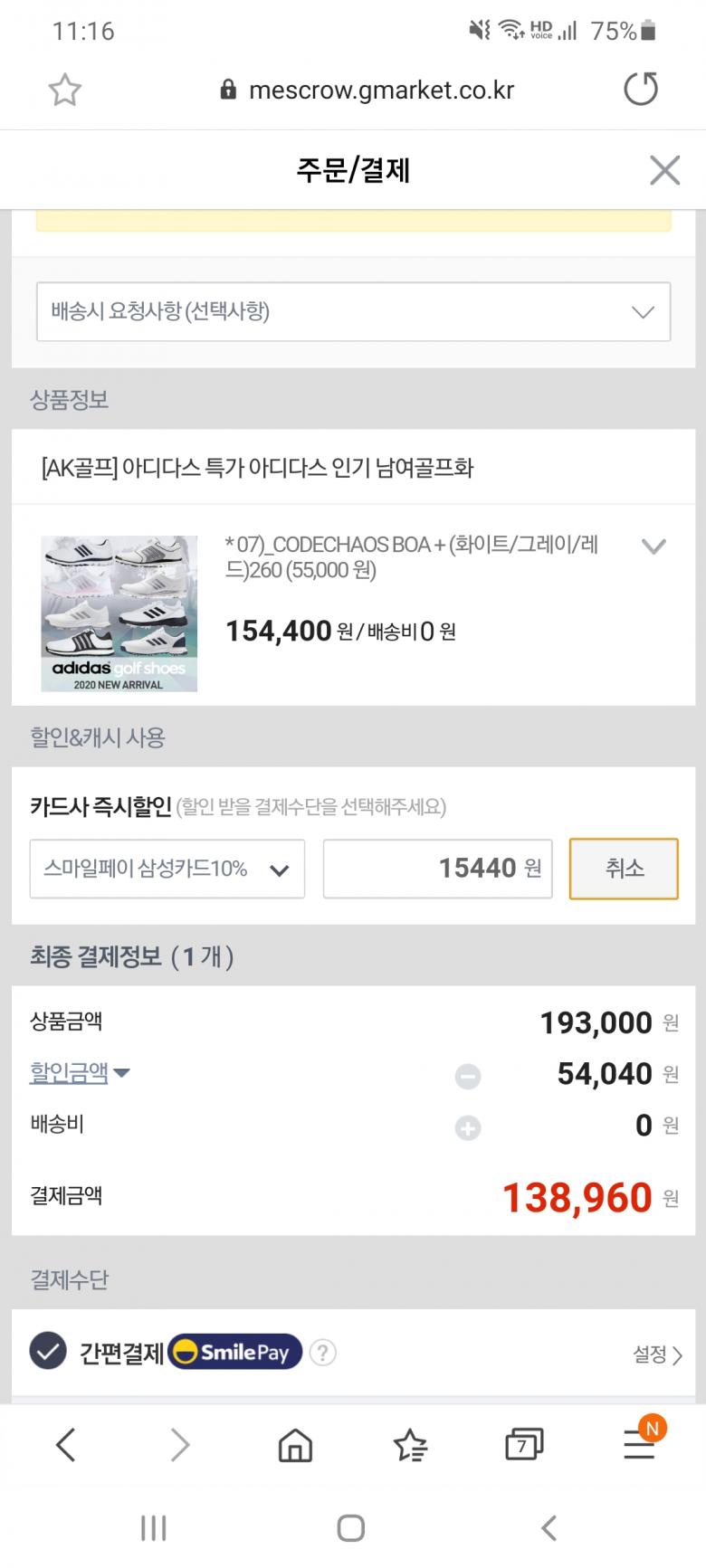Tap the Android recent apps button

pos(154,1528)
